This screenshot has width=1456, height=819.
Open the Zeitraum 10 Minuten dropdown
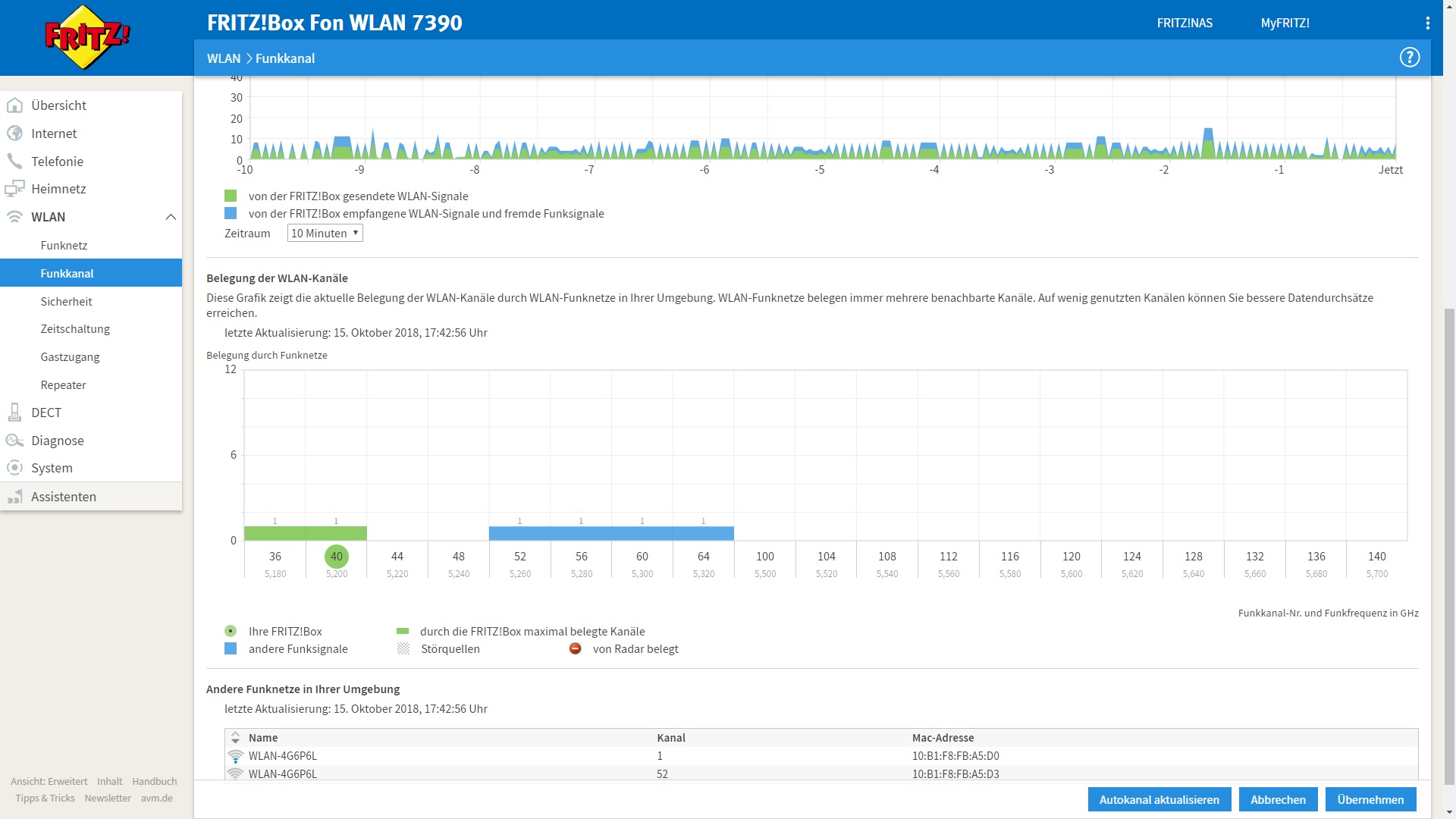(325, 233)
